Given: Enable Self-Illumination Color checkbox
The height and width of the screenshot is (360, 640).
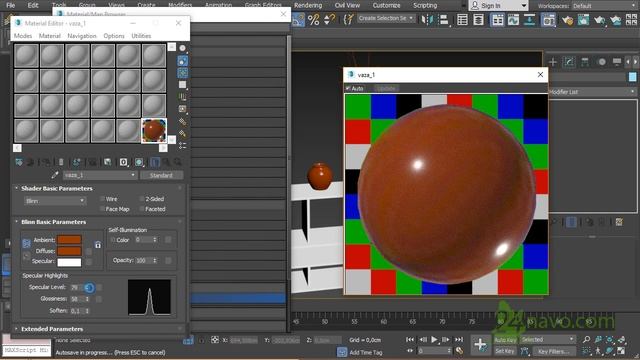Looking at the screenshot, I should pos(113,240).
